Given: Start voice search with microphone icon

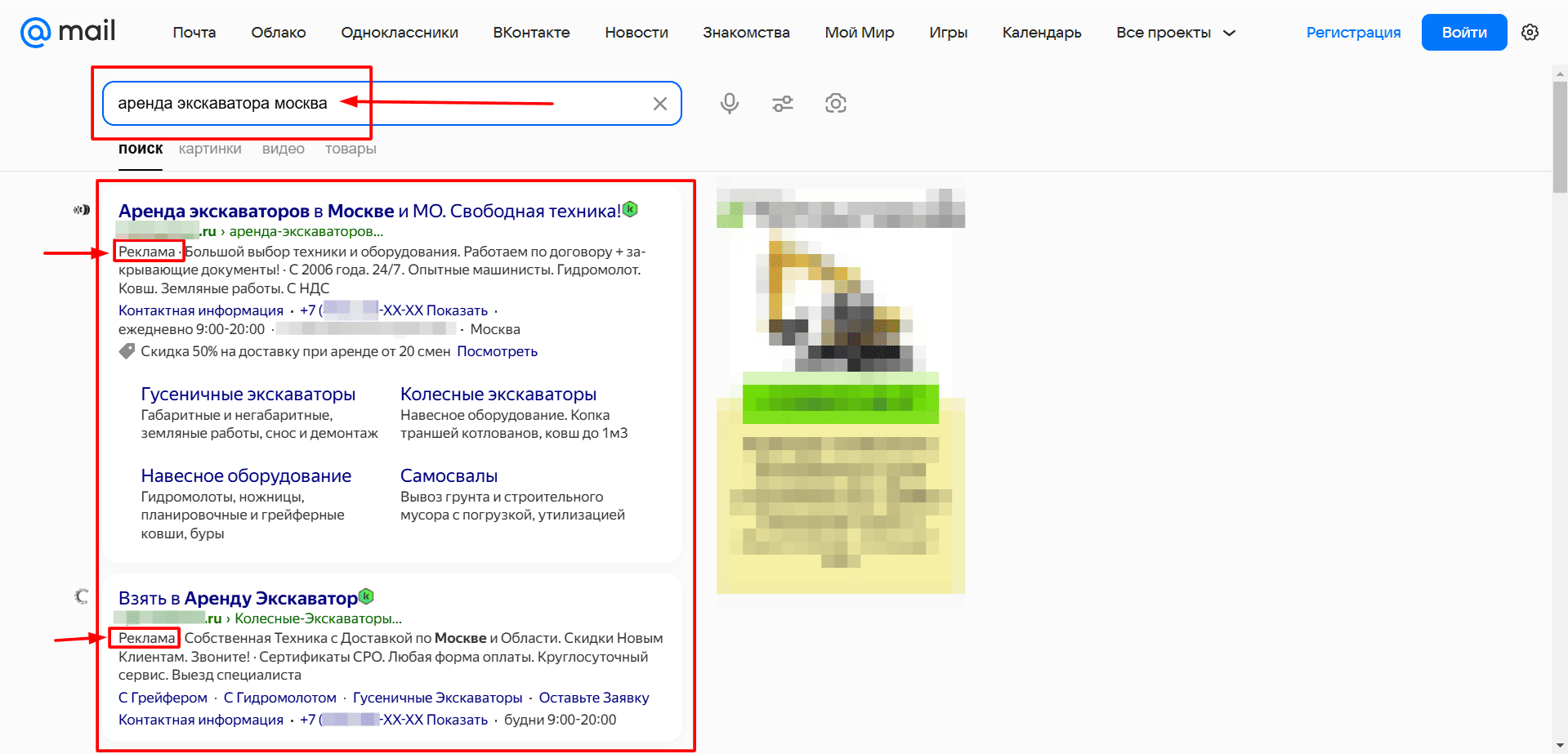Looking at the screenshot, I should 730,103.
